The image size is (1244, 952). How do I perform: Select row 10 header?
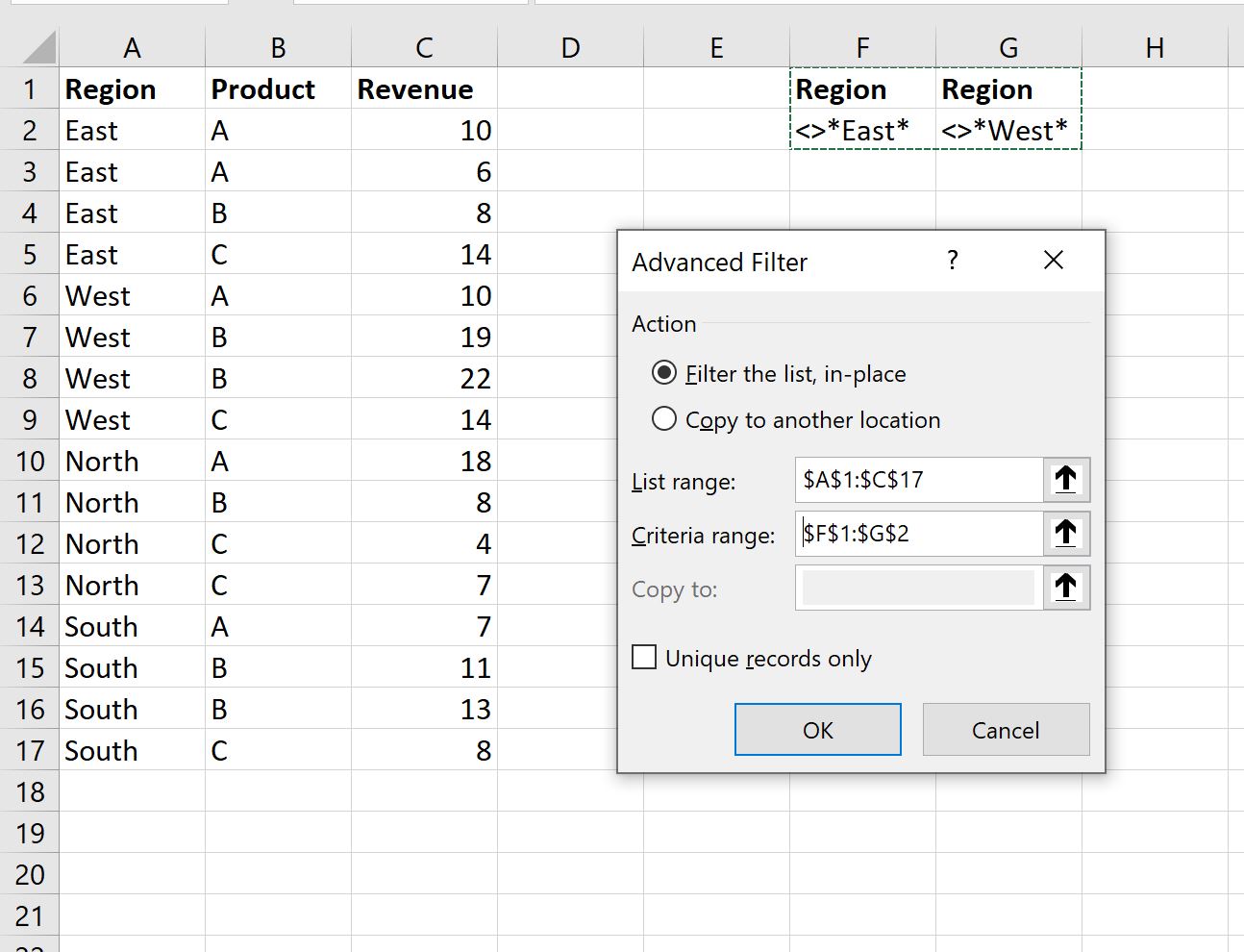[x=31, y=461]
